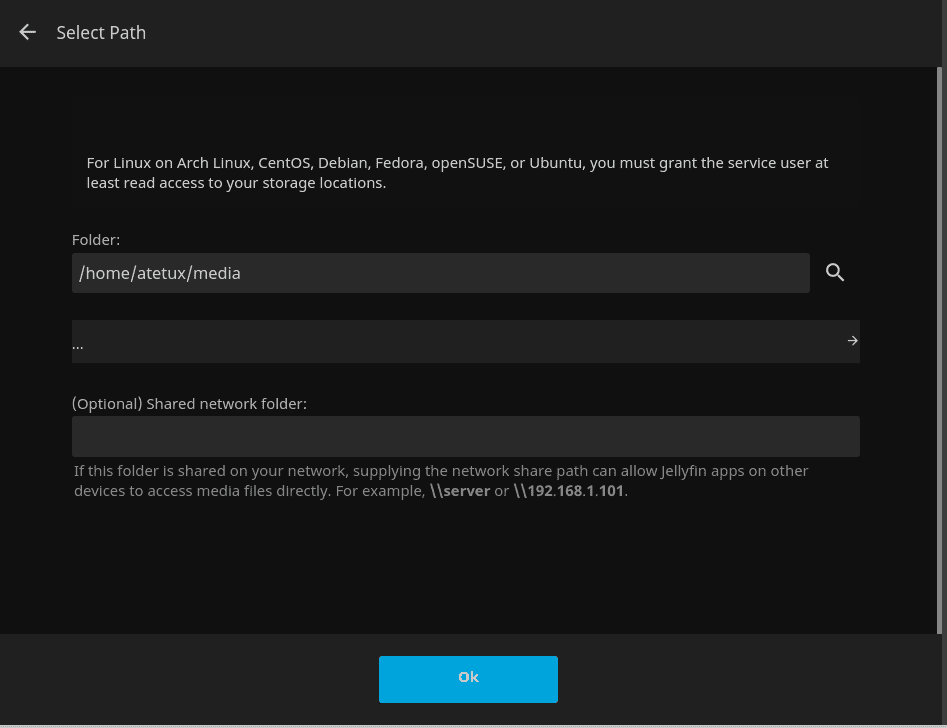Viewport: 947px width, 728px height.
Task: Click the right arrow on the parent row
Action: click(852, 341)
